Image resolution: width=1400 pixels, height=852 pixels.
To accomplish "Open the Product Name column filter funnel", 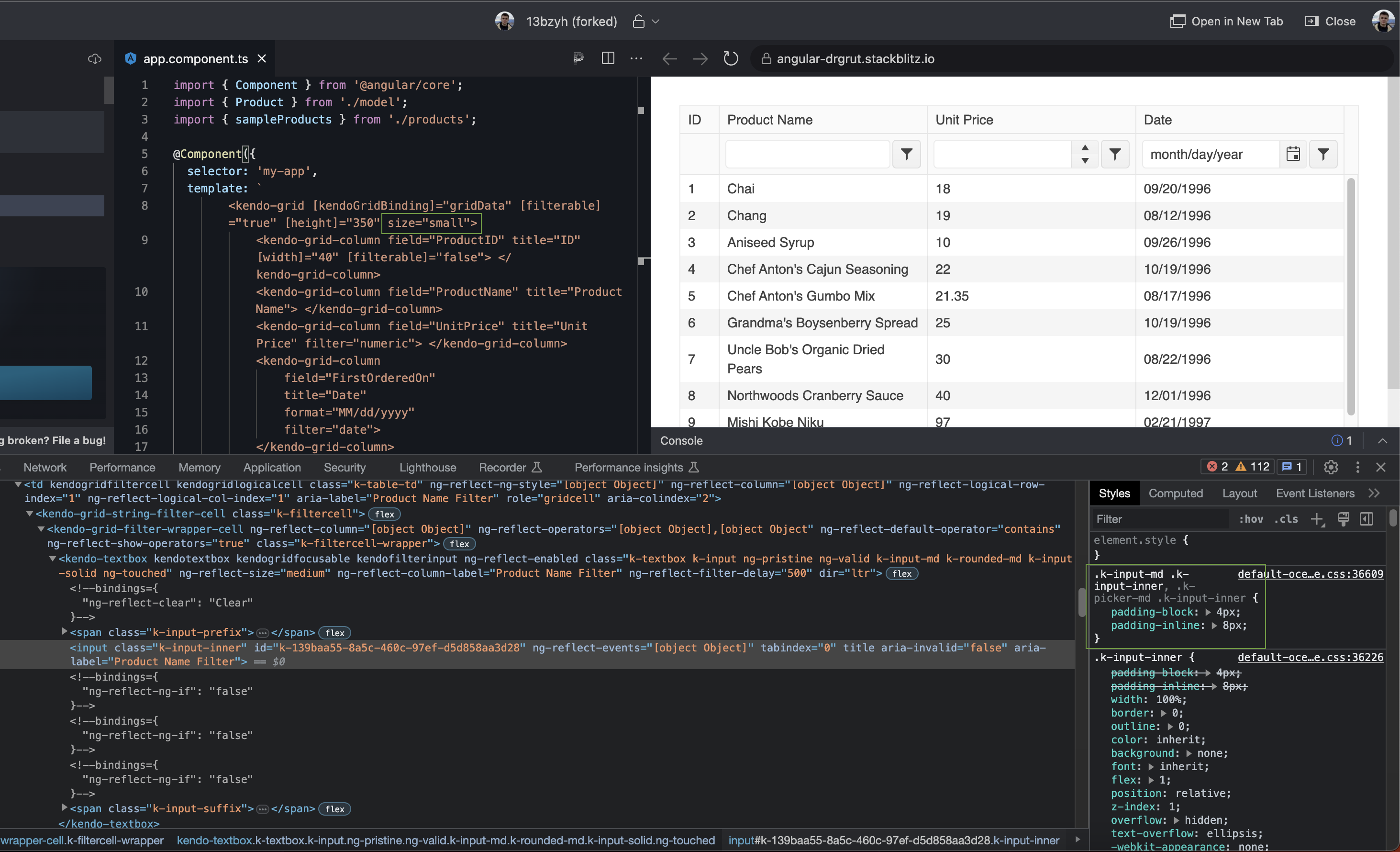I will coord(906,154).
